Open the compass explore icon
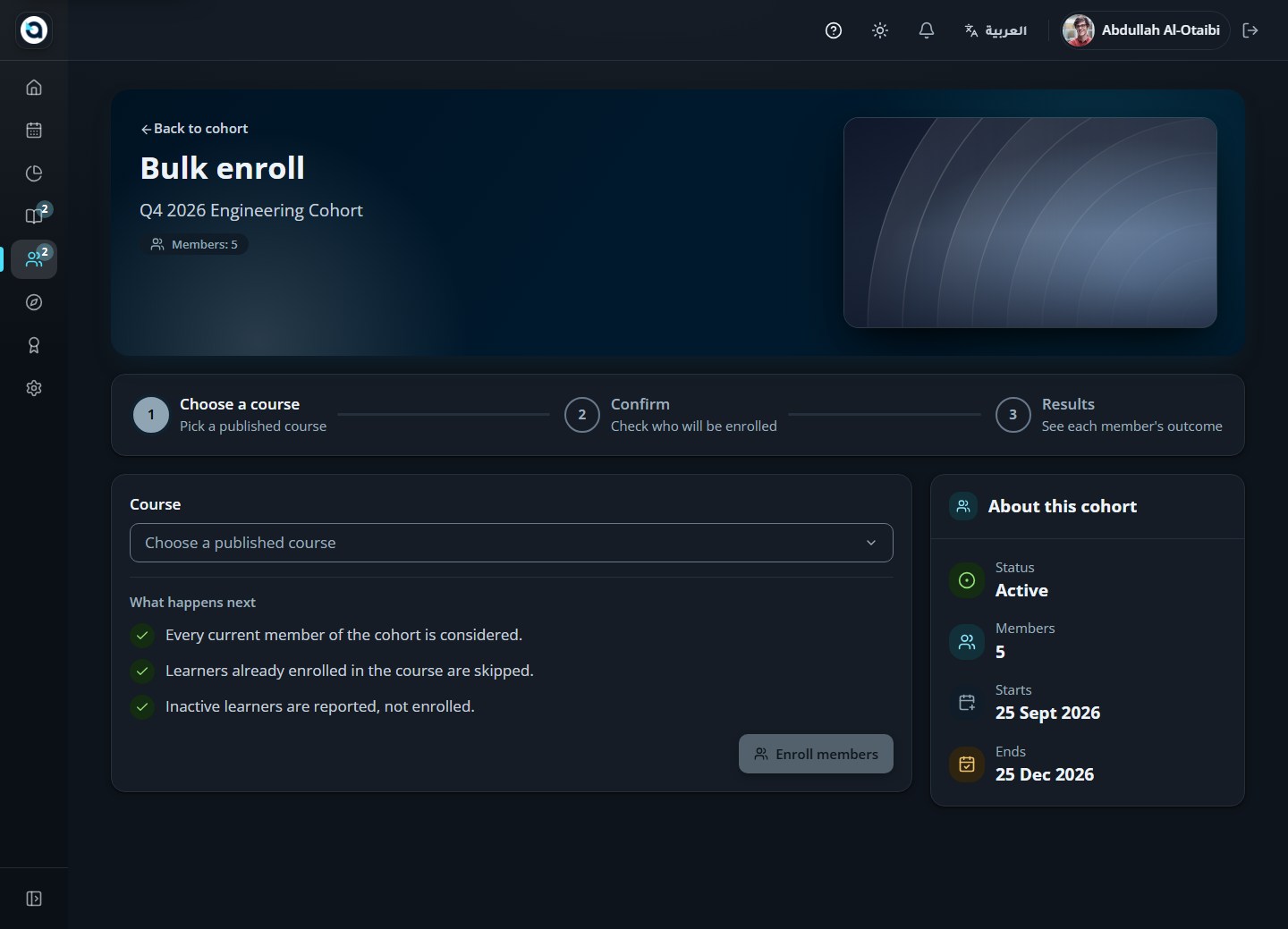The height and width of the screenshot is (929, 1288). (x=34, y=302)
